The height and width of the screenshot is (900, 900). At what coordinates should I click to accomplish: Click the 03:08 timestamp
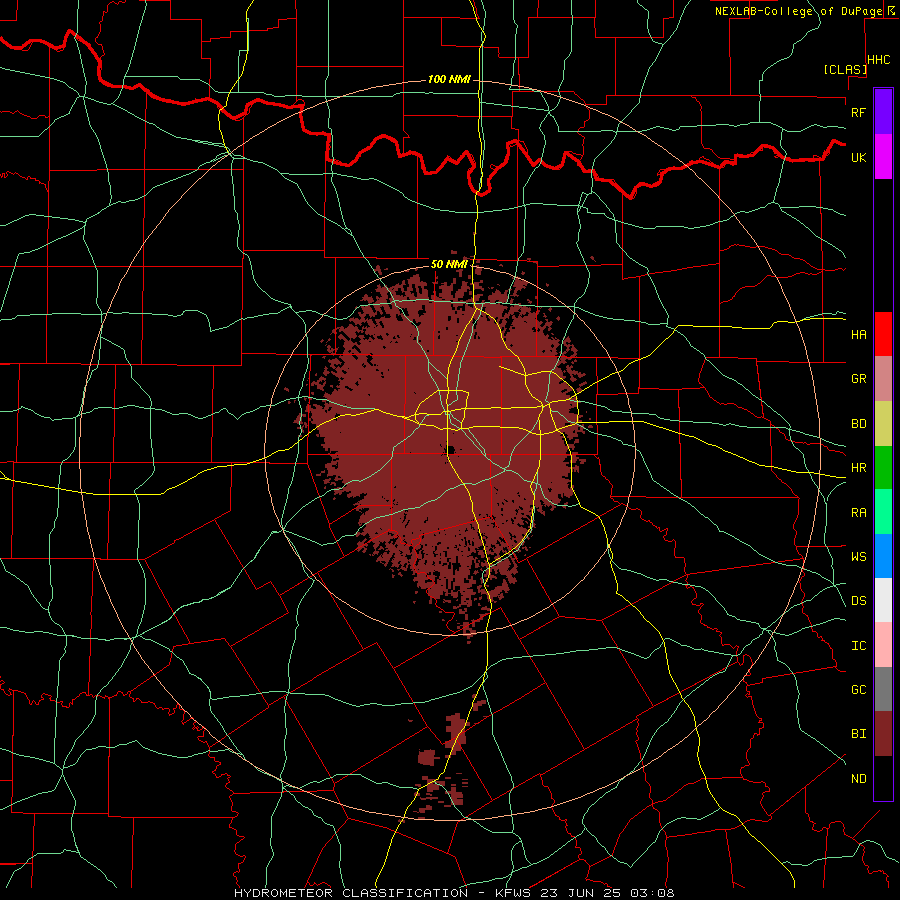coord(652,893)
